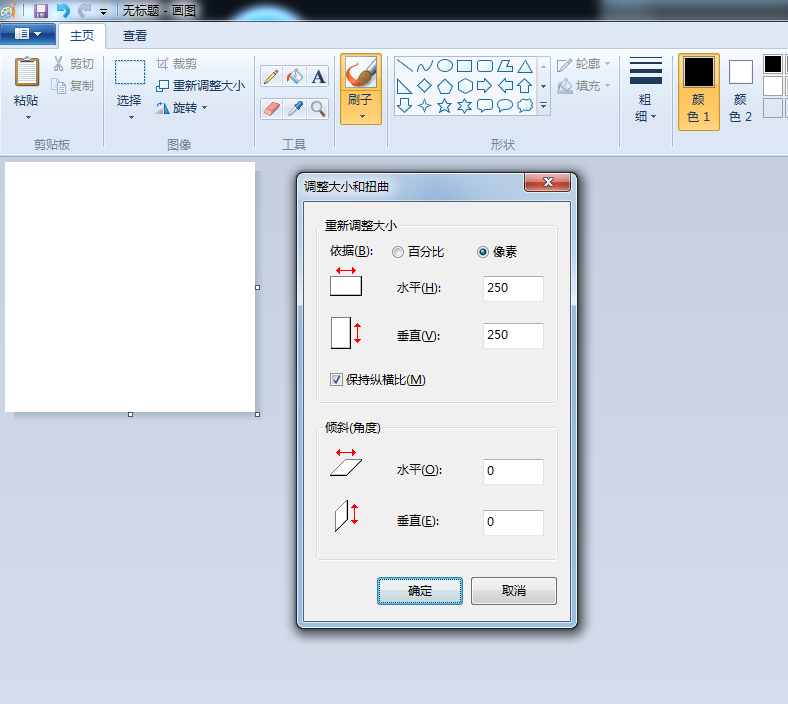The image size is (788, 704).
Task: Choose the Cloud callout shape
Action: (x=525, y=106)
